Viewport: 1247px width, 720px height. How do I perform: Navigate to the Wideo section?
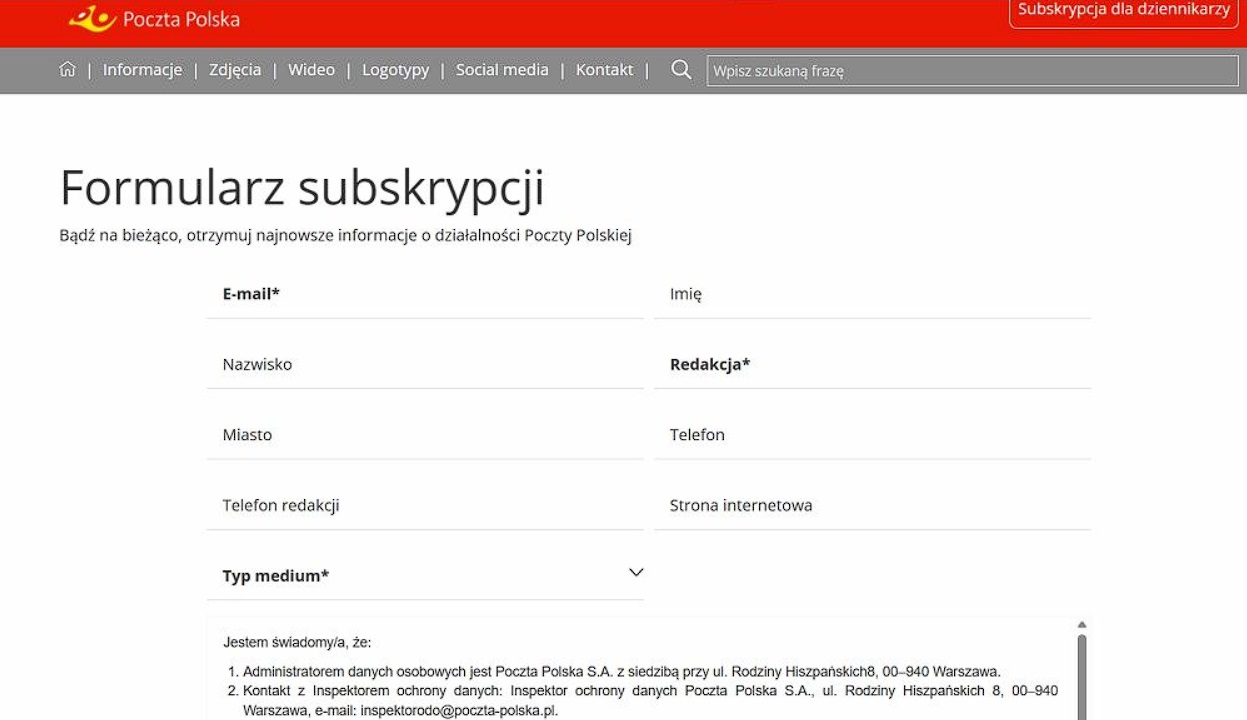(311, 70)
